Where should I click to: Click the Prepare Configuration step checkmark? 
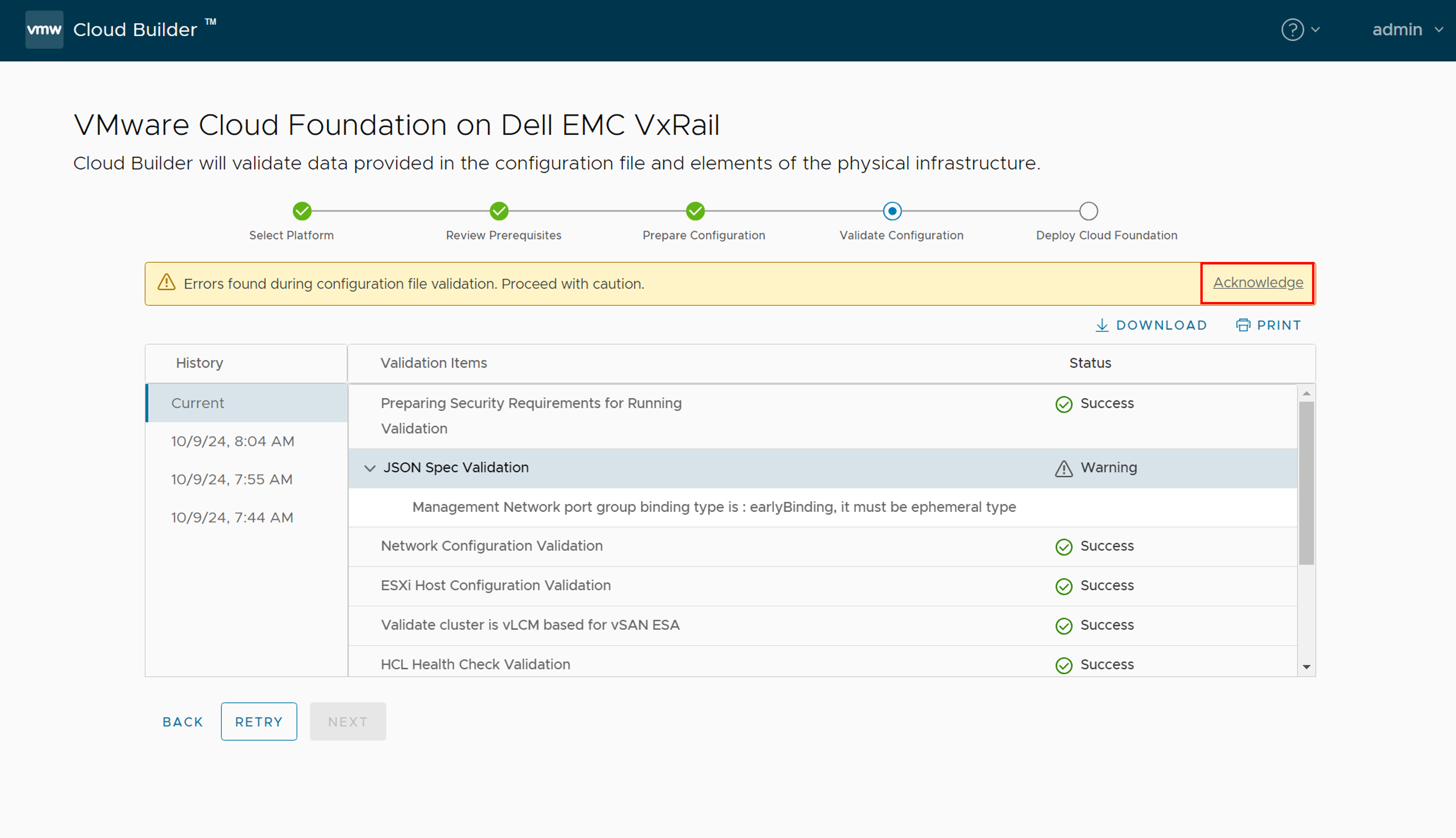click(695, 211)
